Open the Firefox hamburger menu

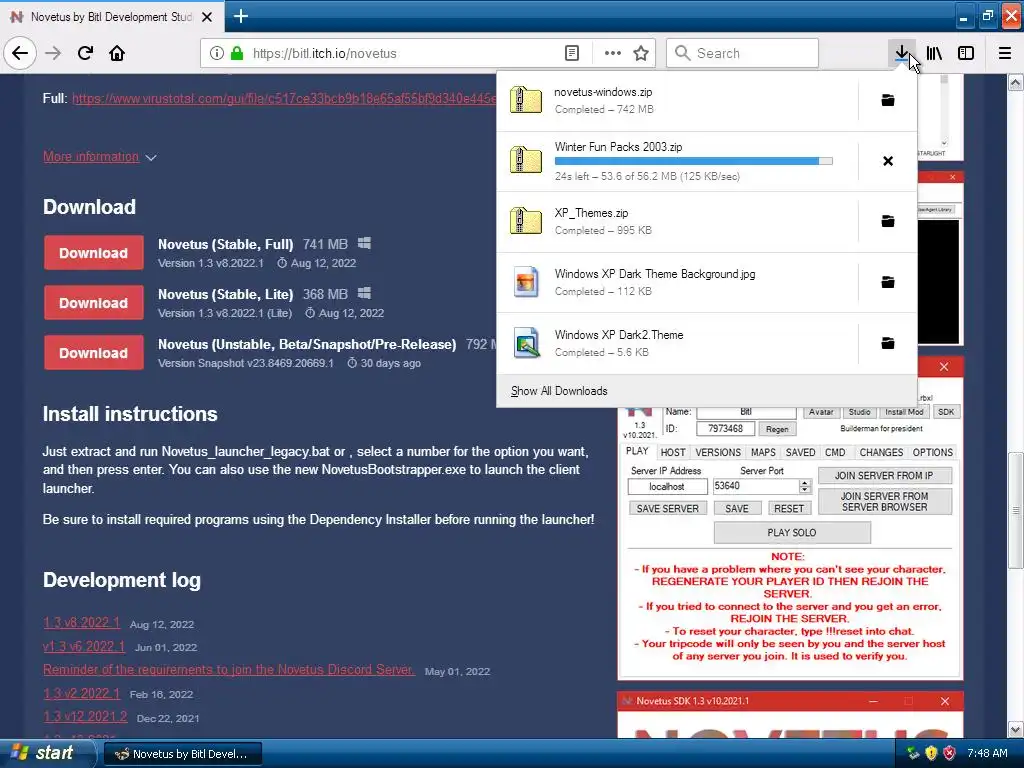[1005, 53]
